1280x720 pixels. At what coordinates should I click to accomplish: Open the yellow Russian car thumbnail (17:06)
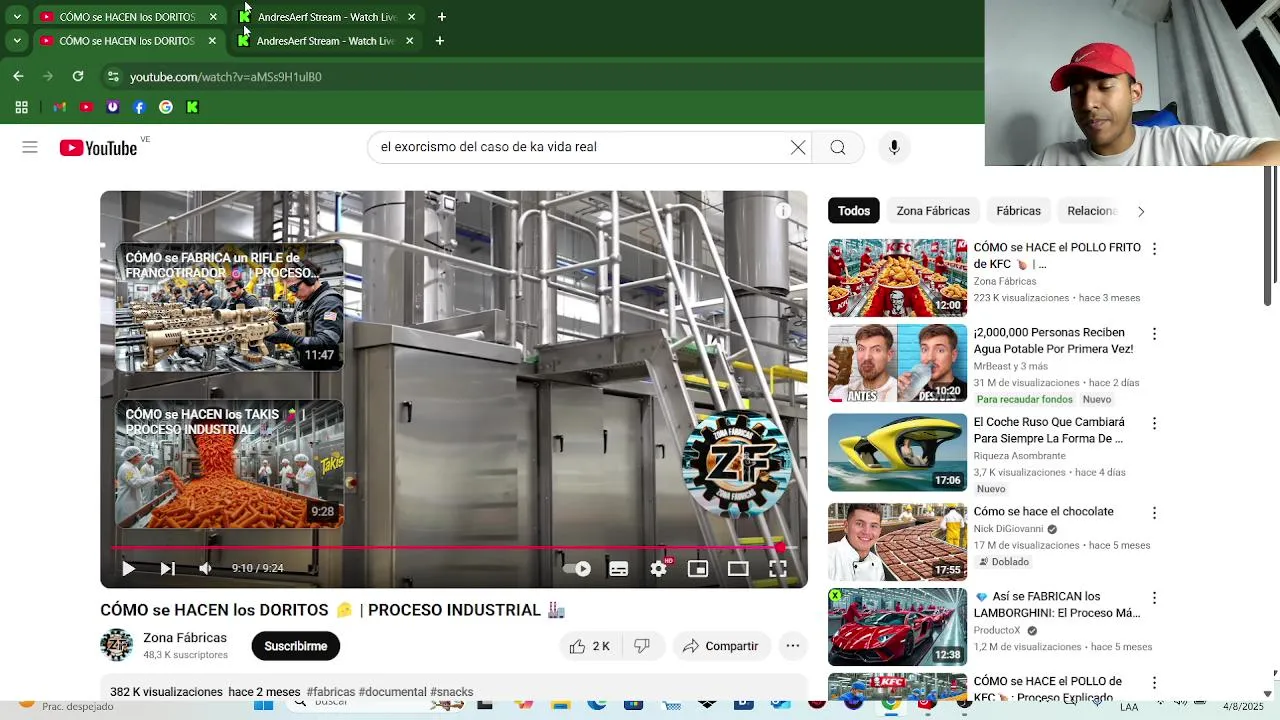click(x=897, y=453)
